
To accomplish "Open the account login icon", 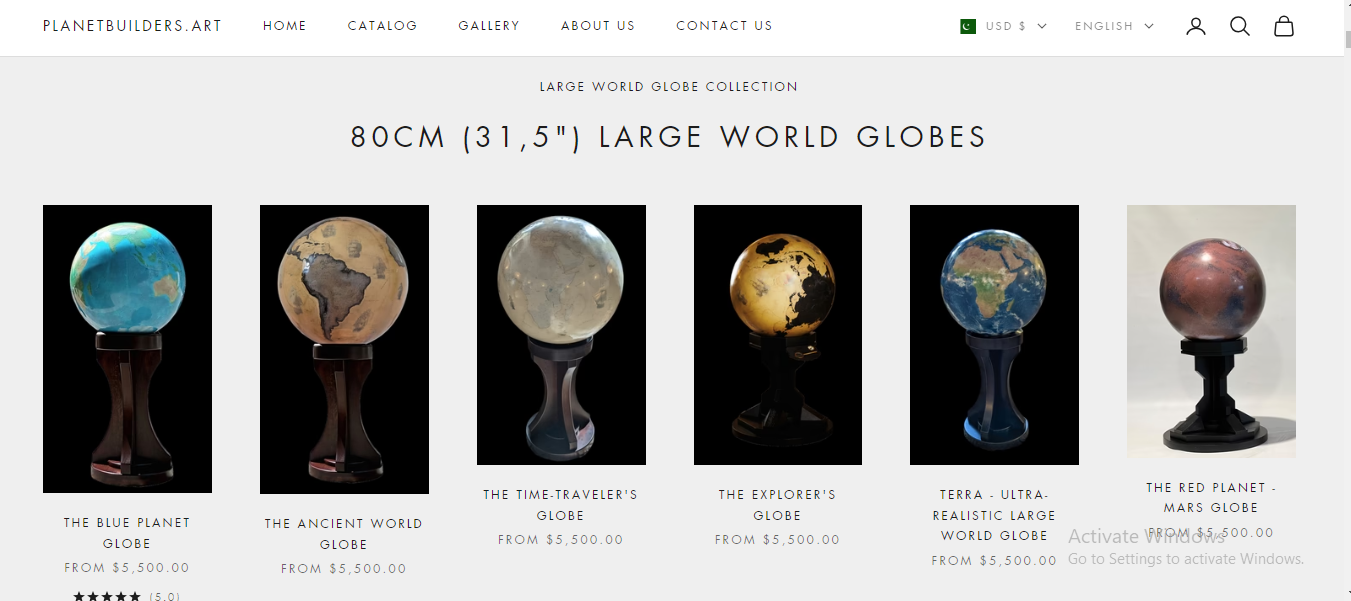I will pyautogui.click(x=1196, y=26).
